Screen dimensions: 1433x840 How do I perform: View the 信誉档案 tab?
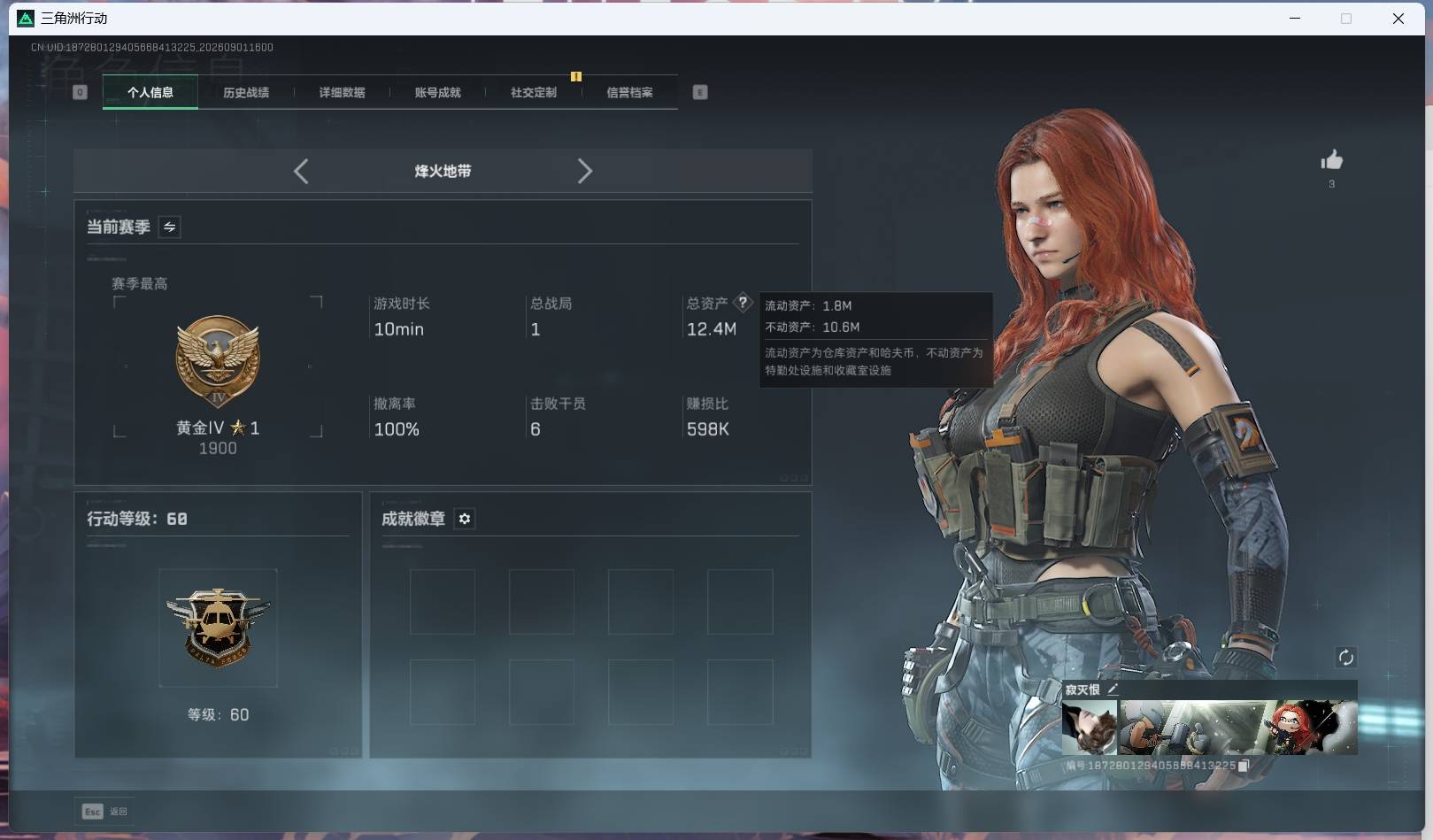629,92
